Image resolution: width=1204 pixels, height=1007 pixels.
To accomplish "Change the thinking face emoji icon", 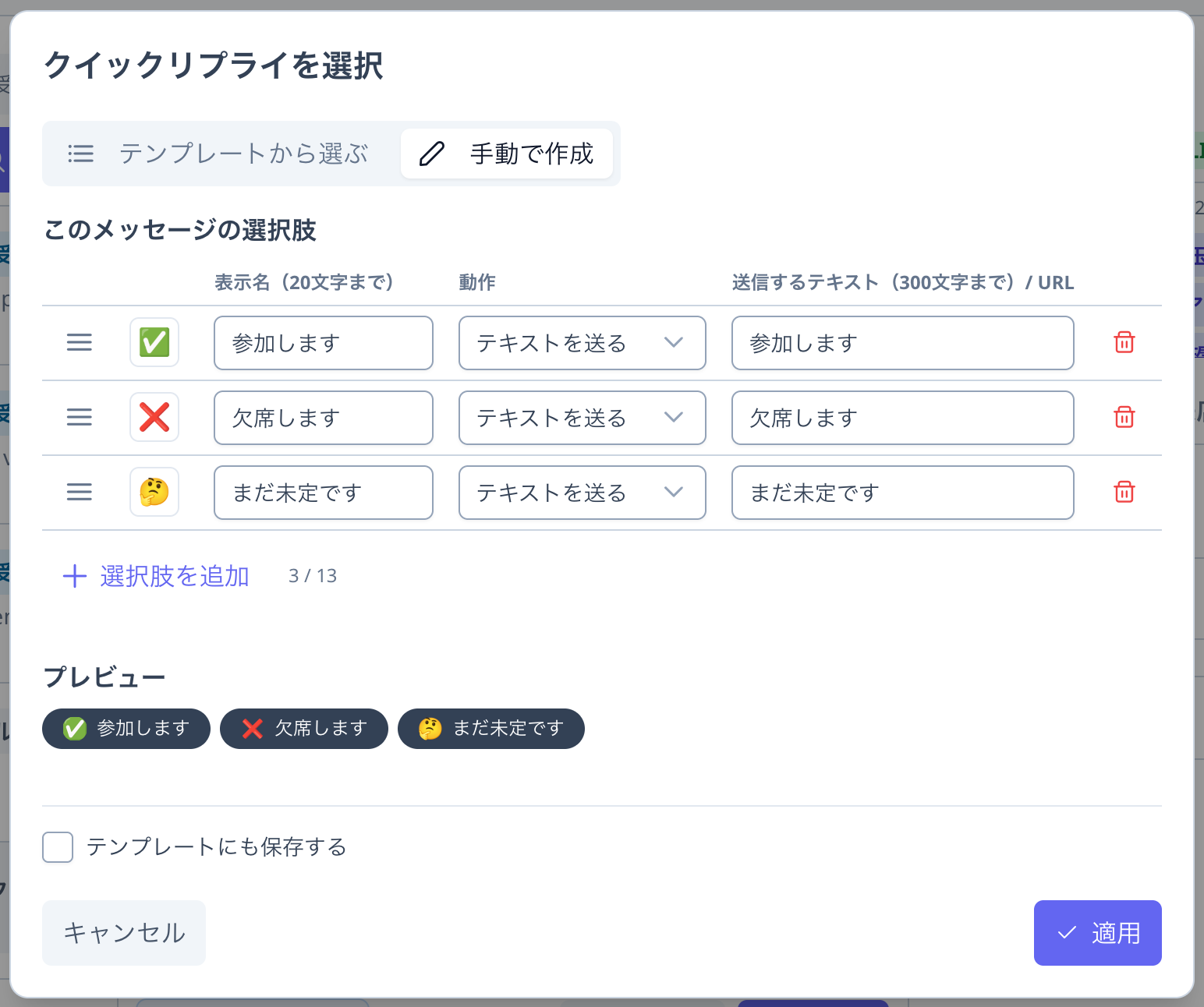I will (x=154, y=492).
